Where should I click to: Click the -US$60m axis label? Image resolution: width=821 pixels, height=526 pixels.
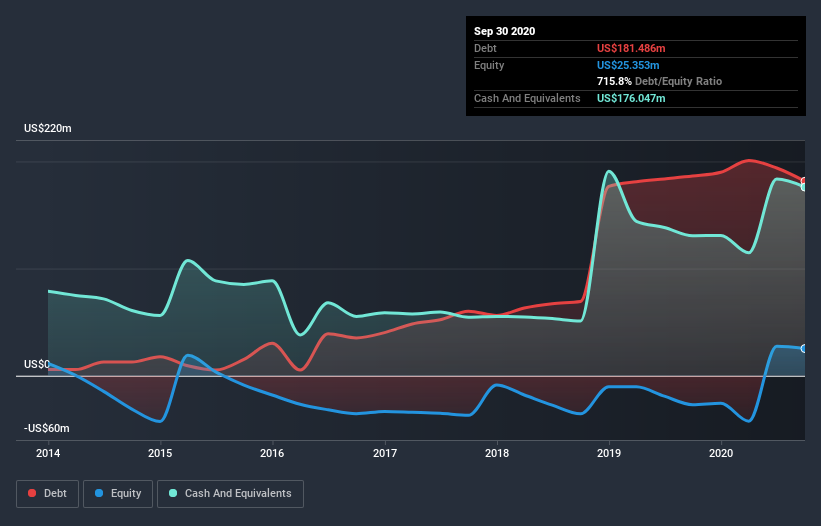pos(47,428)
